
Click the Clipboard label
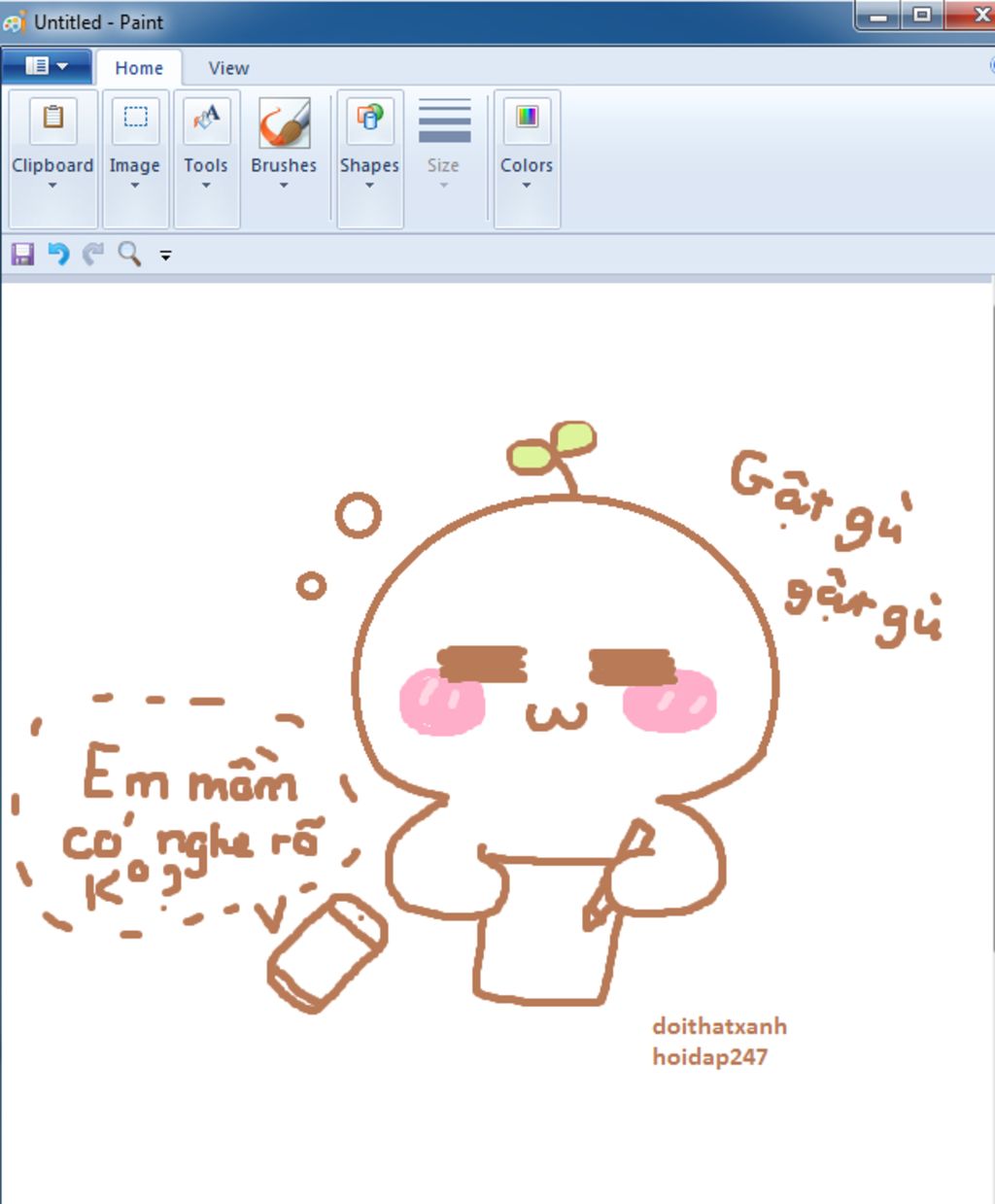pyautogui.click(x=52, y=165)
